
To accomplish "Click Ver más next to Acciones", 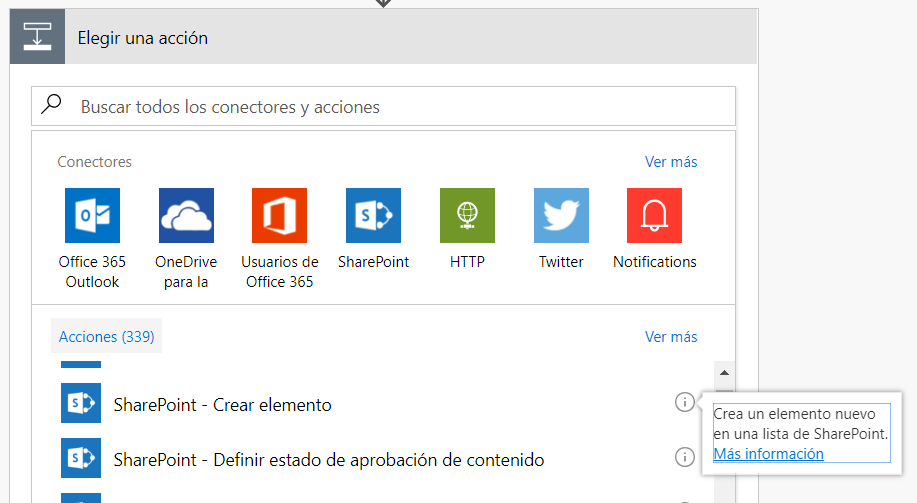I will click(x=671, y=337).
